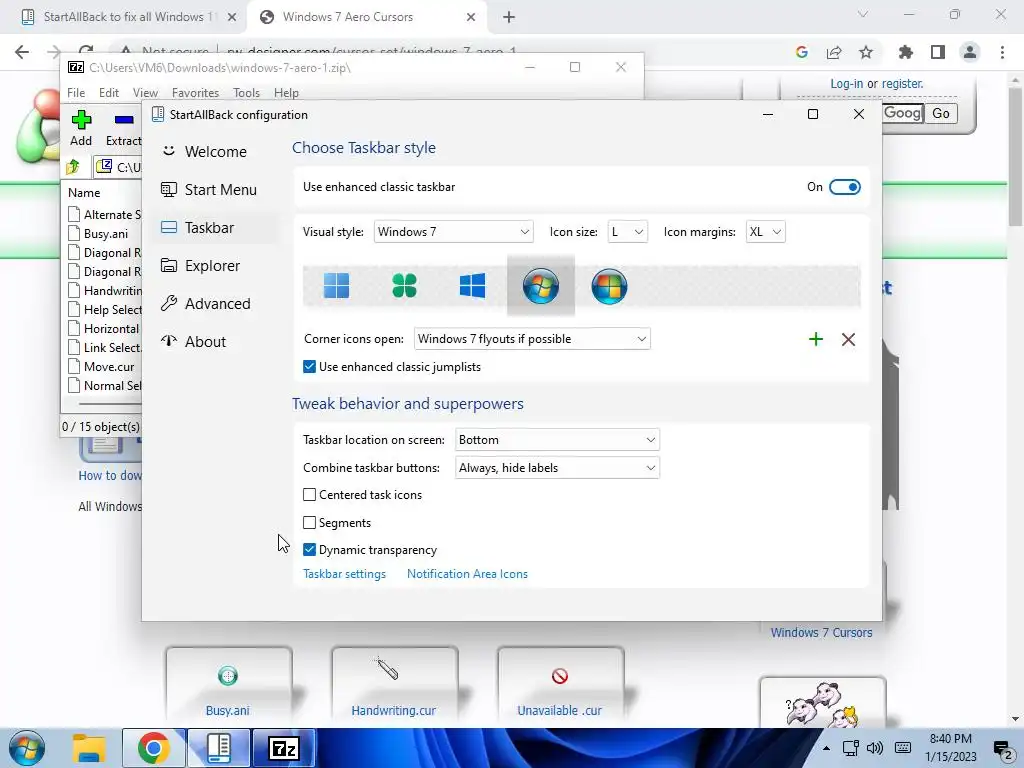Open the File menu in 7-Zip
Screen dimensions: 1024x768
(76, 93)
